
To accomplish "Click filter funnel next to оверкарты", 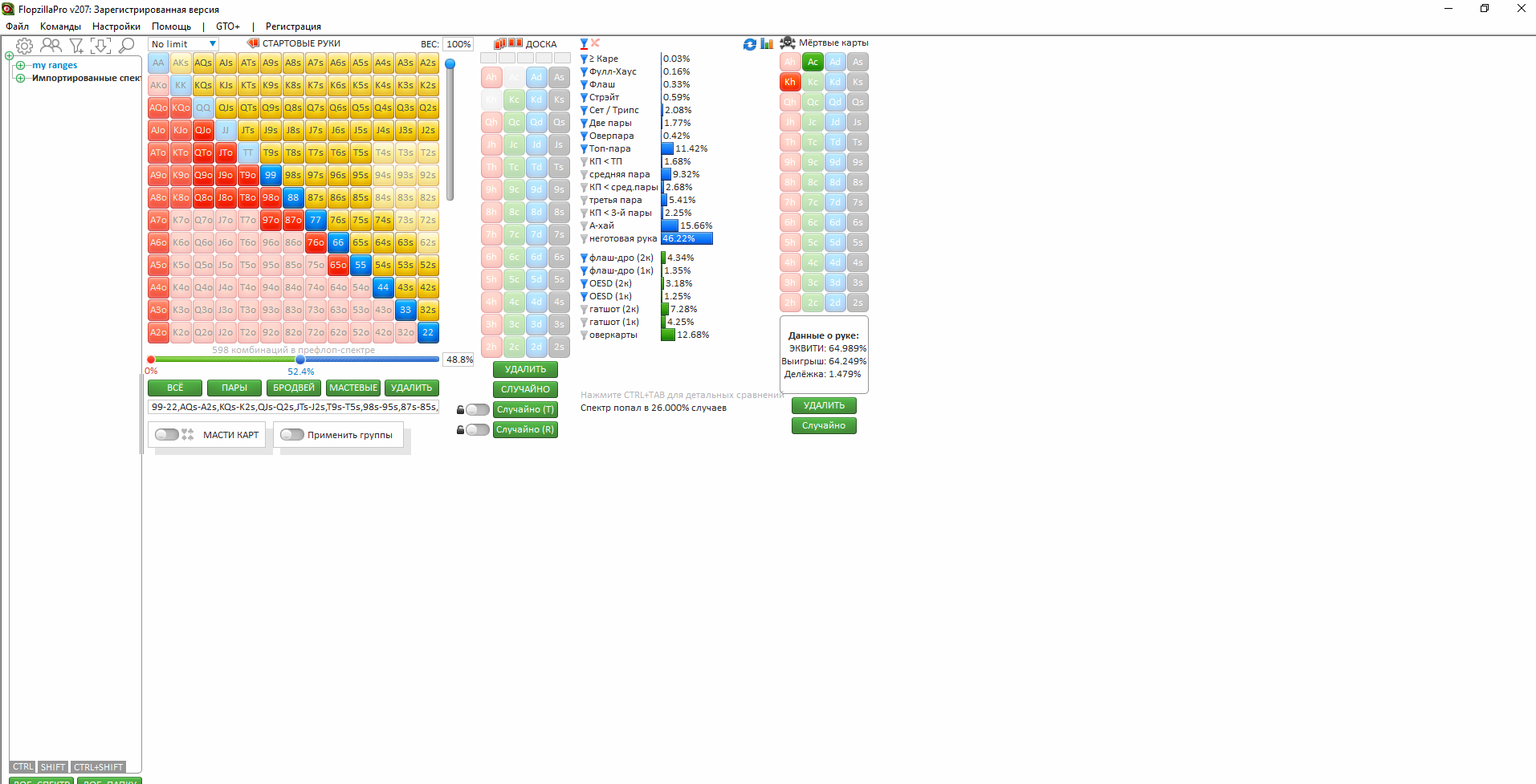I will pyautogui.click(x=584, y=335).
